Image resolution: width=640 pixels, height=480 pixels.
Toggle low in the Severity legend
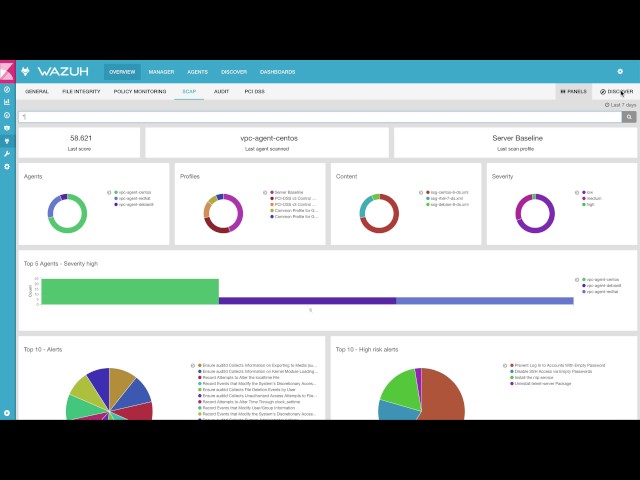[587, 192]
